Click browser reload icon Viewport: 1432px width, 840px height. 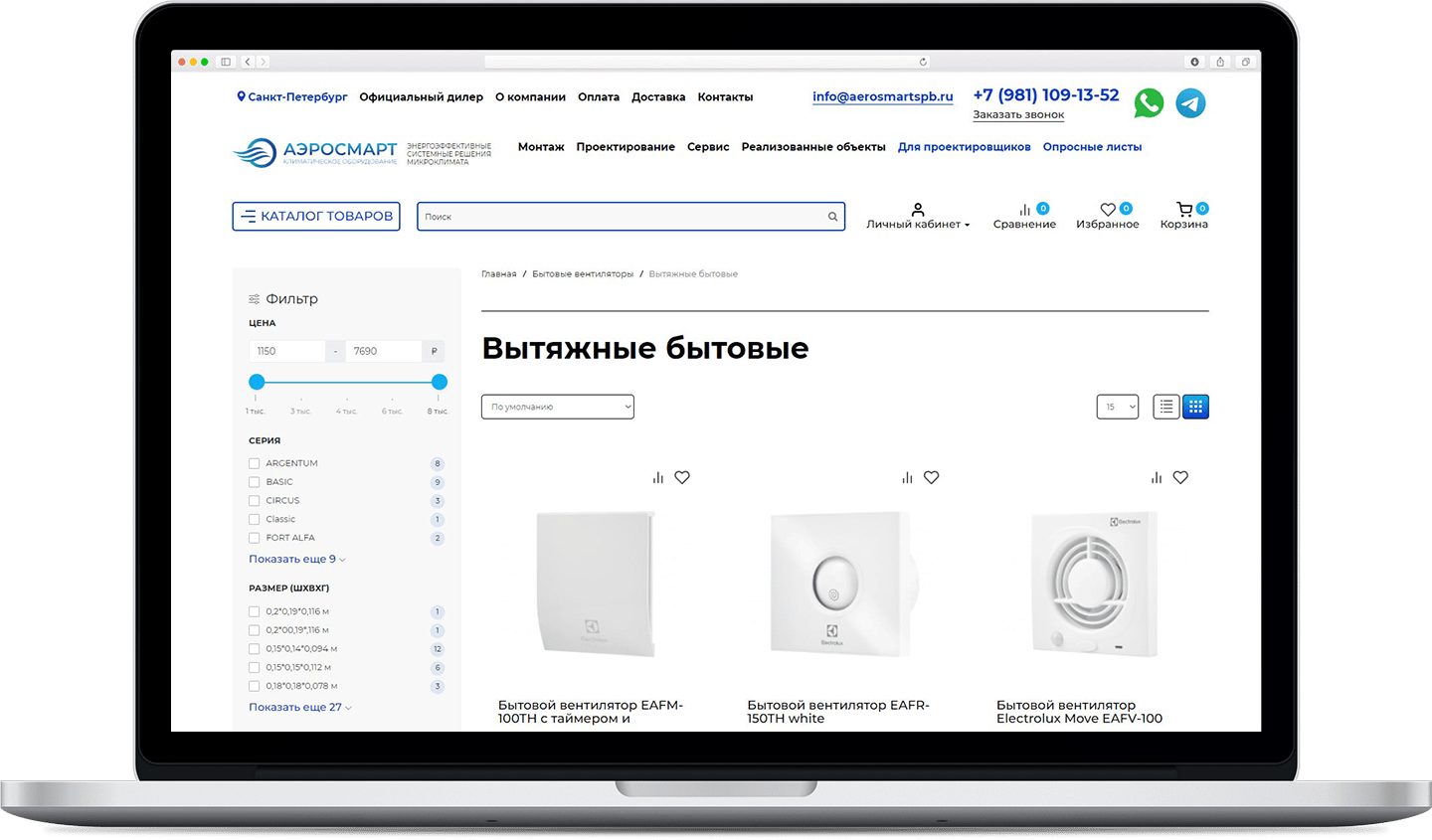[x=923, y=62]
